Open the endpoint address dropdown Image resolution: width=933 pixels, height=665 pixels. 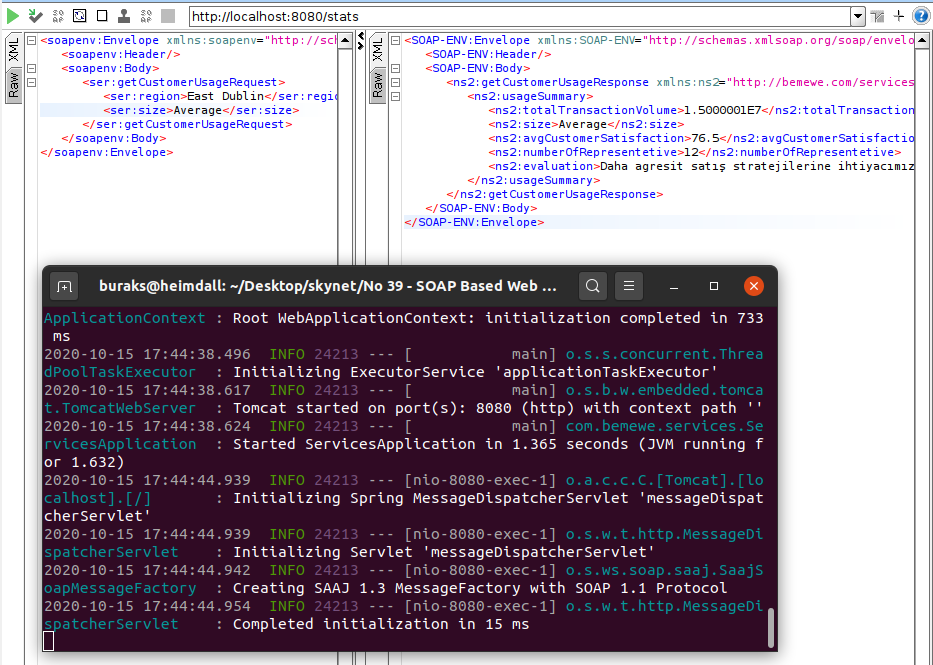point(858,16)
